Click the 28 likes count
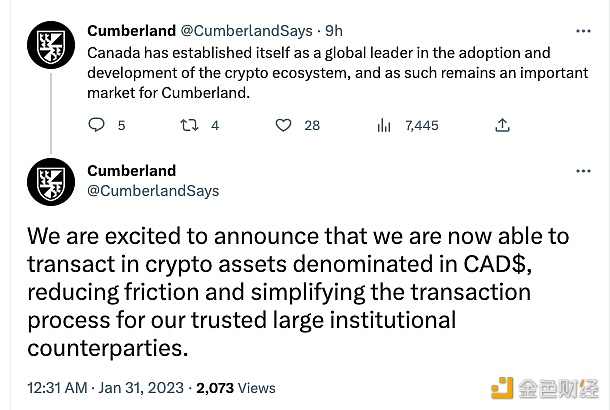 [312, 125]
